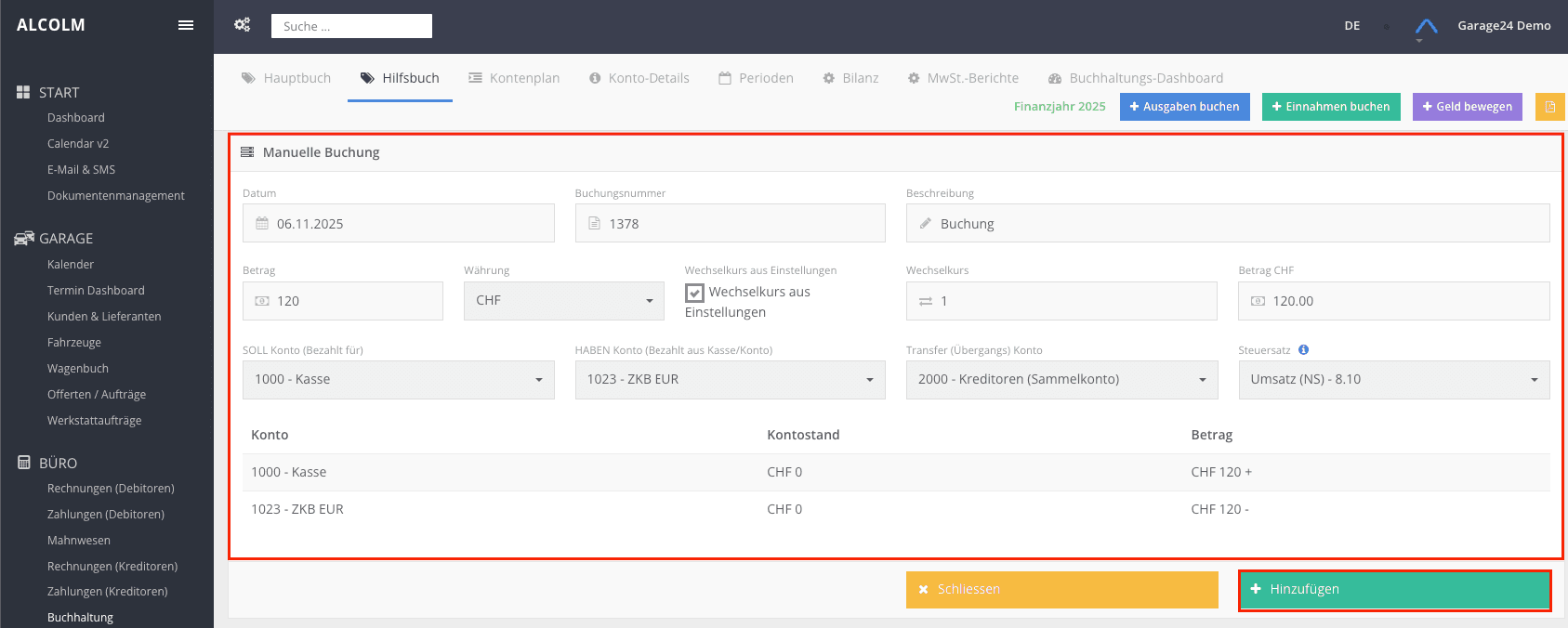This screenshot has height=628, width=1568.
Task: Toggle Wechselkurs aus Einstellungen checkbox
Action: point(694,293)
